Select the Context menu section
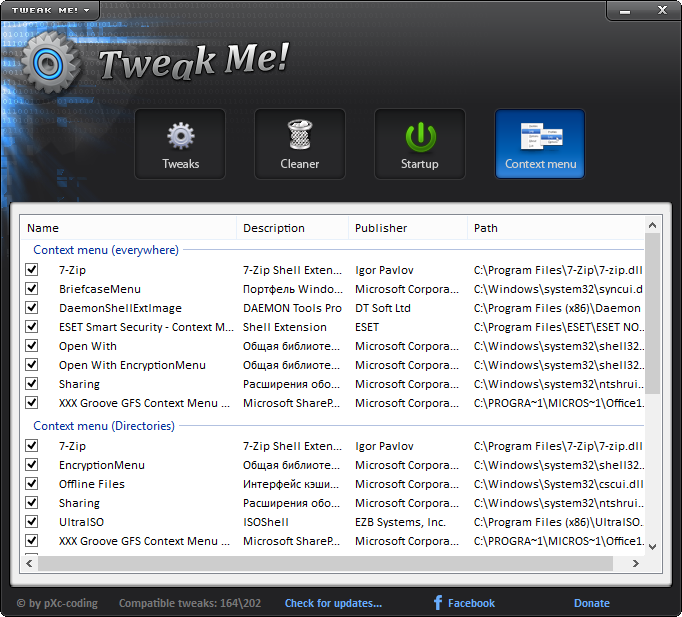682x617 pixels. (x=540, y=144)
